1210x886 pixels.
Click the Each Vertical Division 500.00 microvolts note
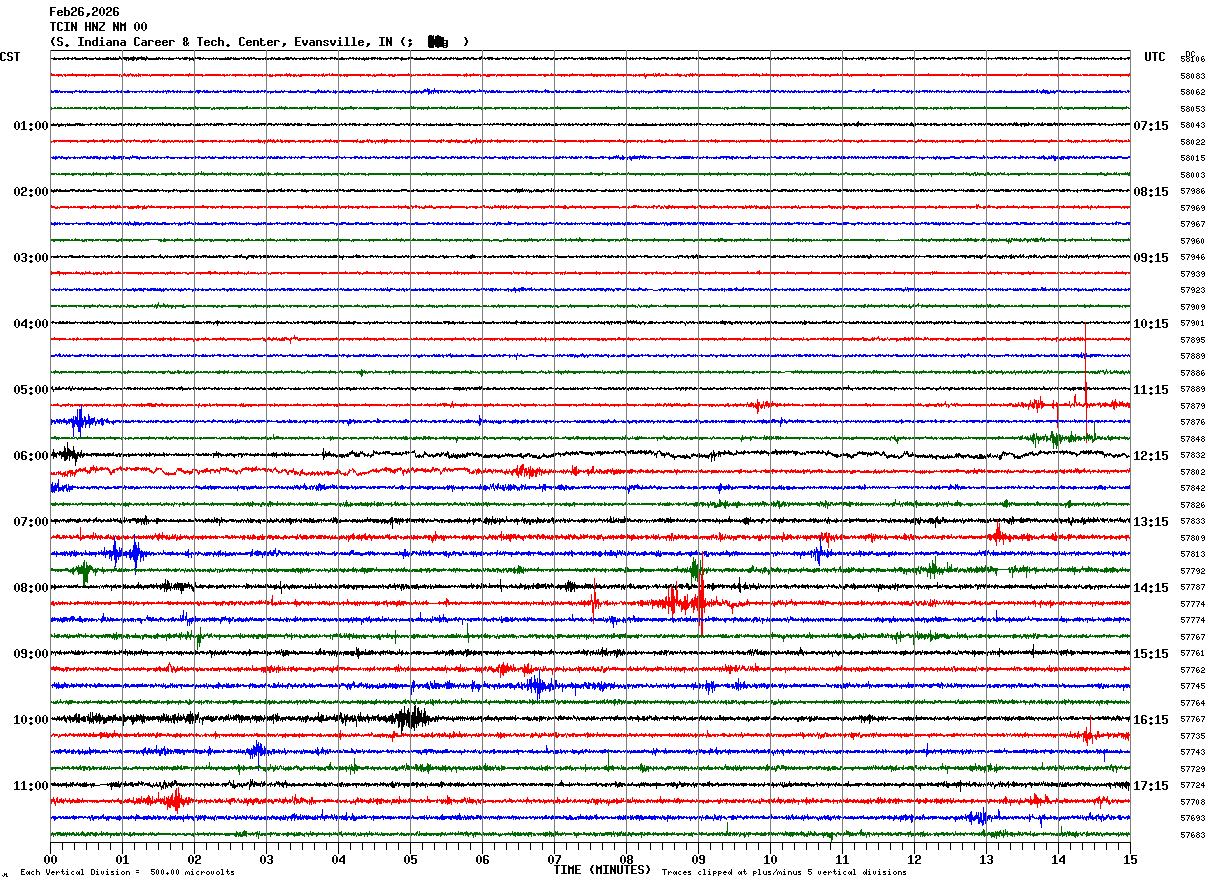click(x=127, y=872)
